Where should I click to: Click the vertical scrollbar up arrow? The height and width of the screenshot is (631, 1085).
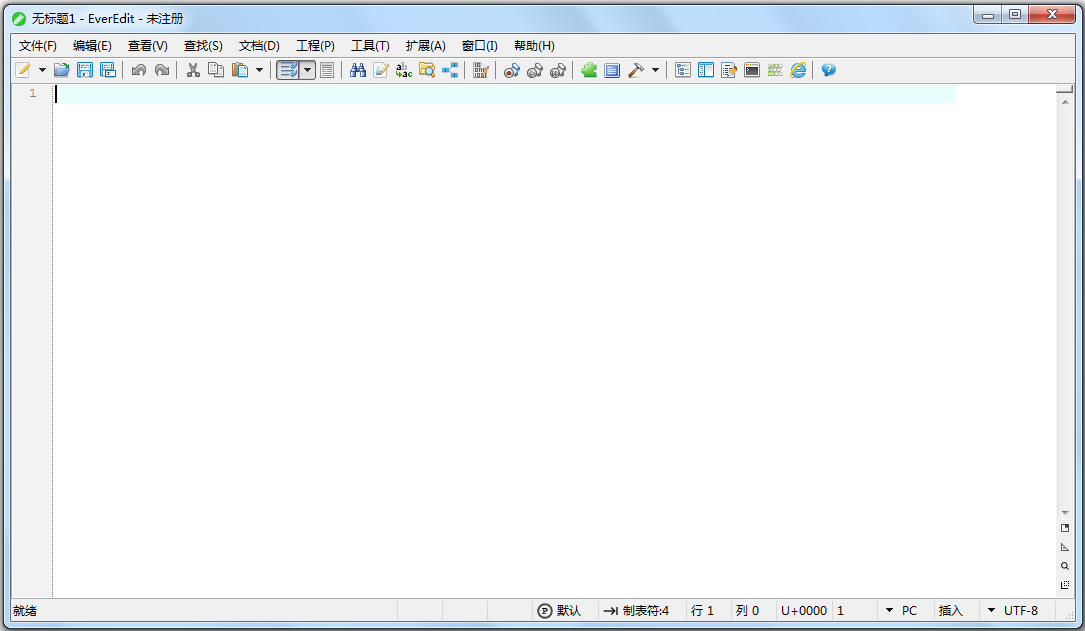(1065, 102)
